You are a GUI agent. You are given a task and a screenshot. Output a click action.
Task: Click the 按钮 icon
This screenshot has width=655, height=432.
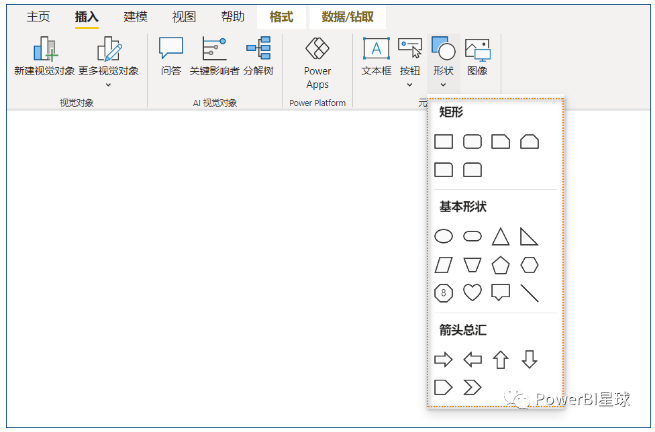click(x=410, y=48)
